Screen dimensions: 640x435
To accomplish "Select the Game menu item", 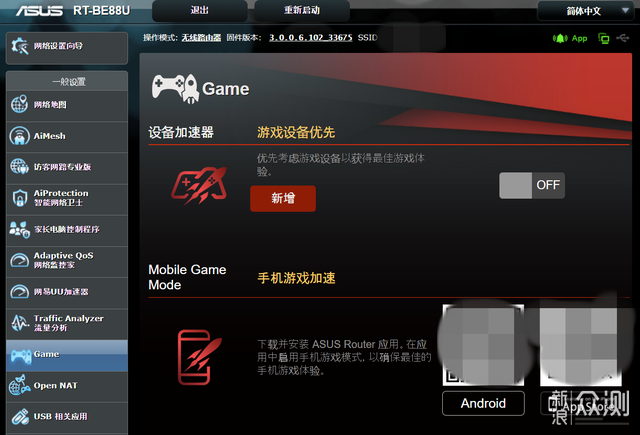I will (67, 355).
